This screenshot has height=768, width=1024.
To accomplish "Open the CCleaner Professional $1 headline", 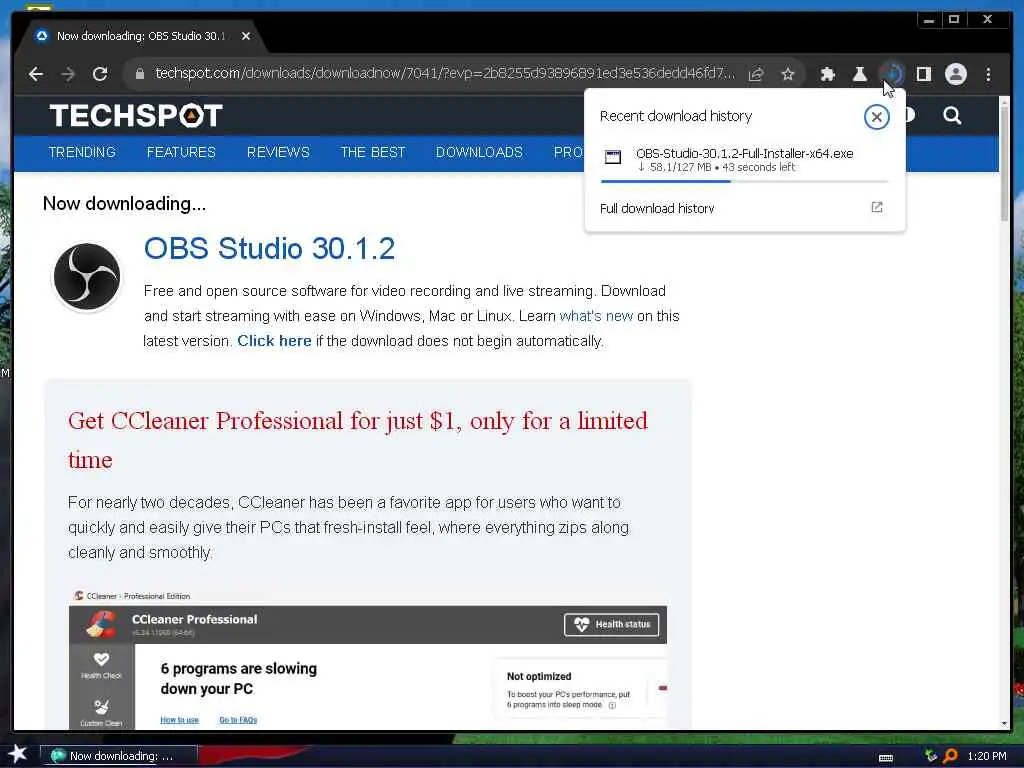I will [x=358, y=440].
